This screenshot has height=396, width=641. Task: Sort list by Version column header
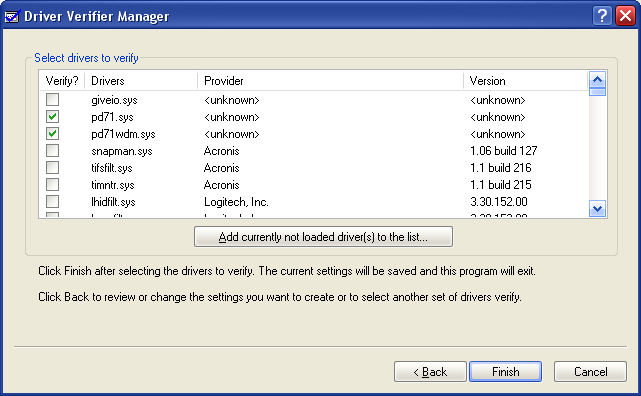click(526, 81)
